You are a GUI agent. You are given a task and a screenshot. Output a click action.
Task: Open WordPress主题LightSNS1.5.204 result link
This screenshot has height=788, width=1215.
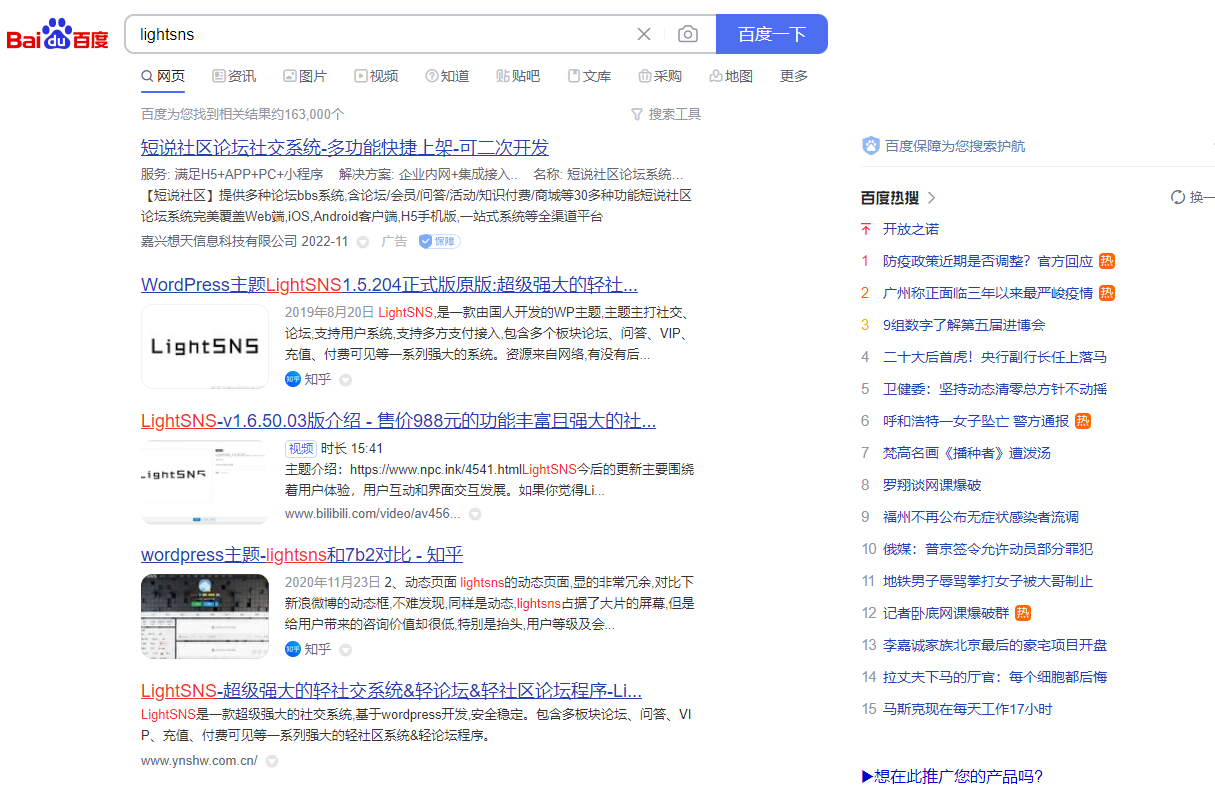click(389, 285)
